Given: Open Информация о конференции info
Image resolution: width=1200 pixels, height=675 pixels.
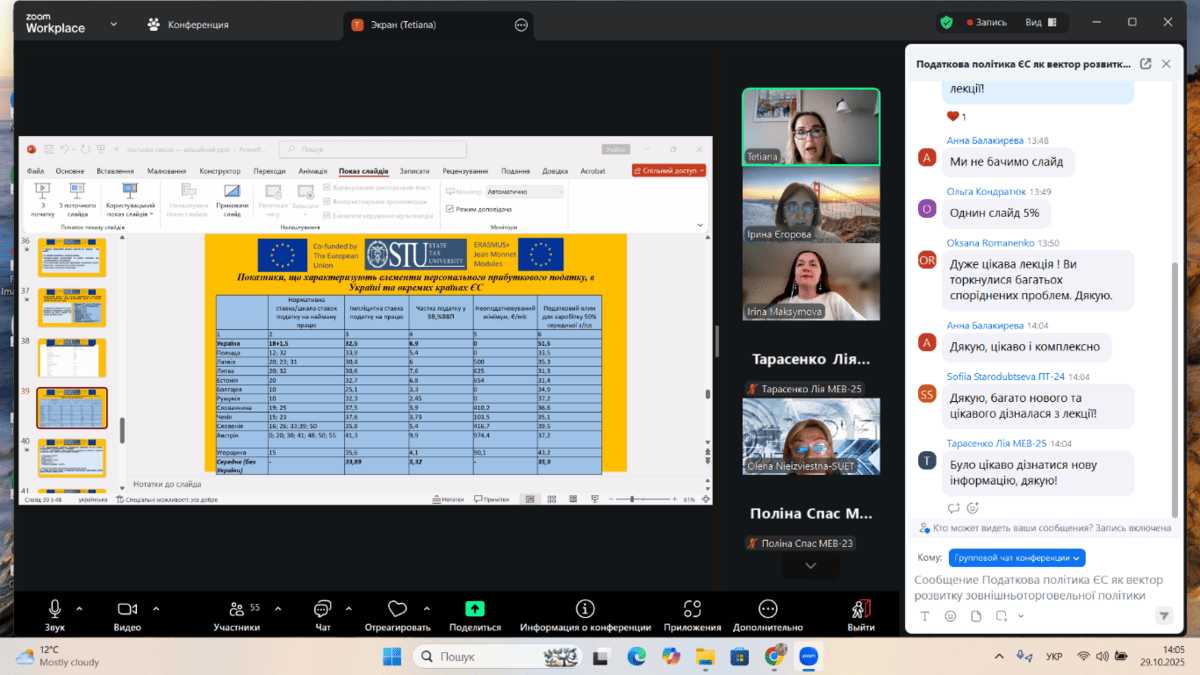Looking at the screenshot, I should 585,609.
